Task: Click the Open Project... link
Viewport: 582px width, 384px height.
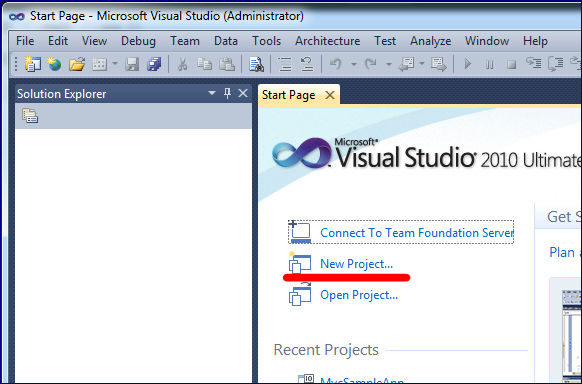Action: tap(359, 295)
